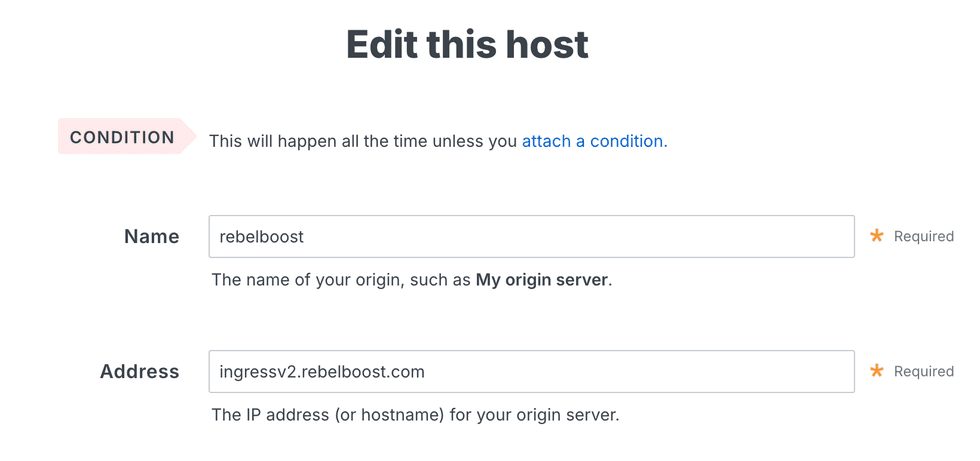The width and height of the screenshot is (980, 461).
Task: Focus the Address input with ingressv2.rebelboost.com
Action: click(531, 371)
